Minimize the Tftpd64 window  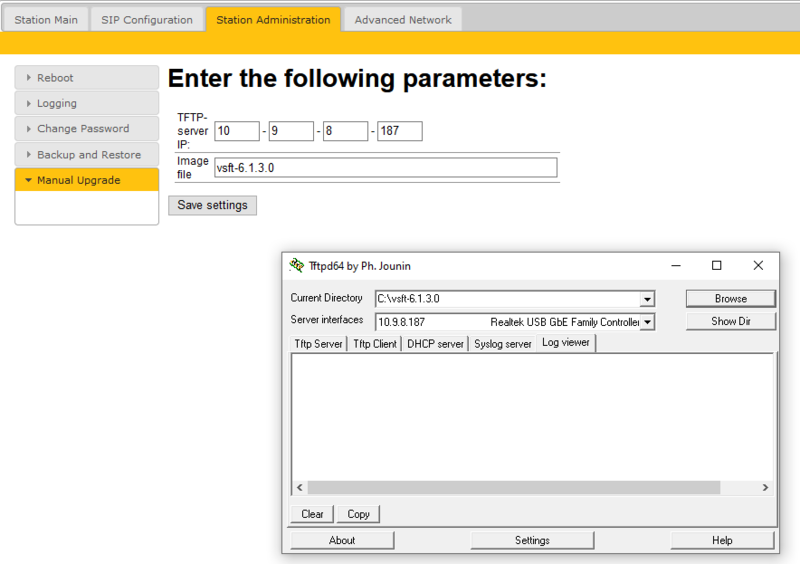676,265
